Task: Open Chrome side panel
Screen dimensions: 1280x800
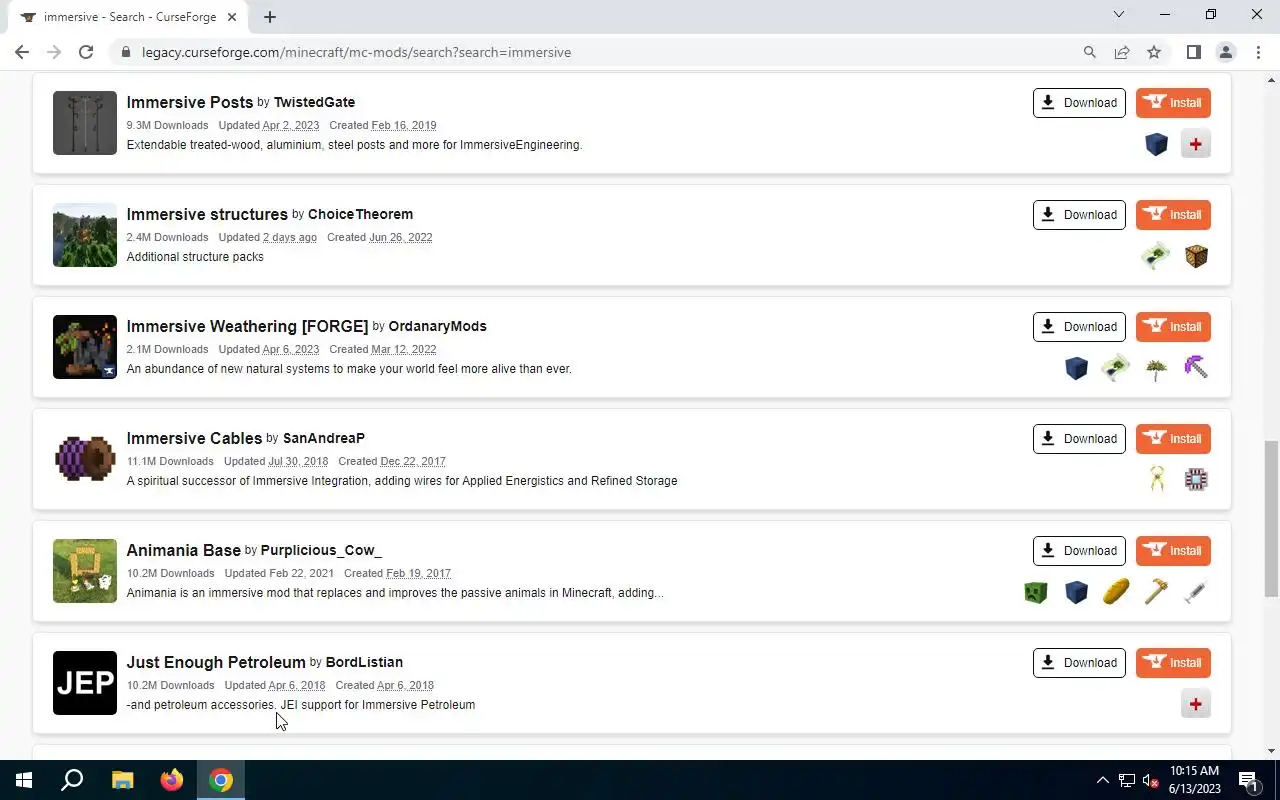Action: coord(1194,52)
